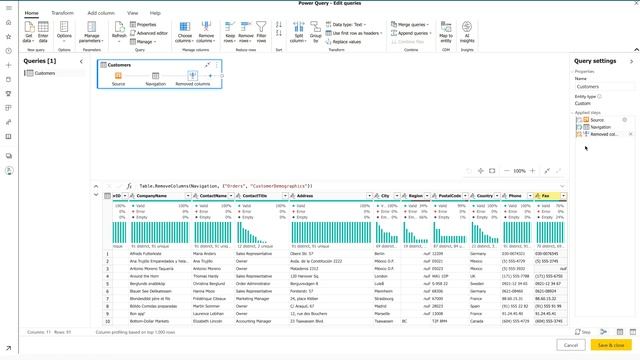Open Use first row as headers dropdown

point(354,33)
